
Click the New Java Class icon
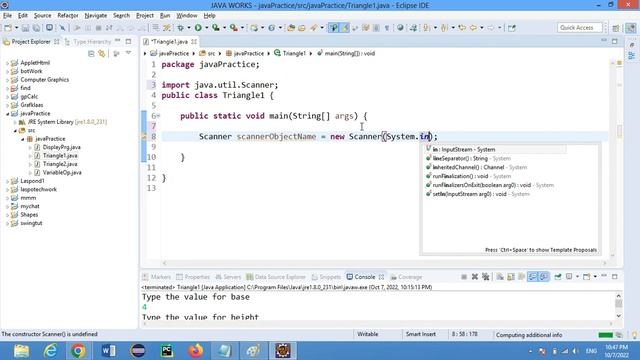click(x=271, y=28)
